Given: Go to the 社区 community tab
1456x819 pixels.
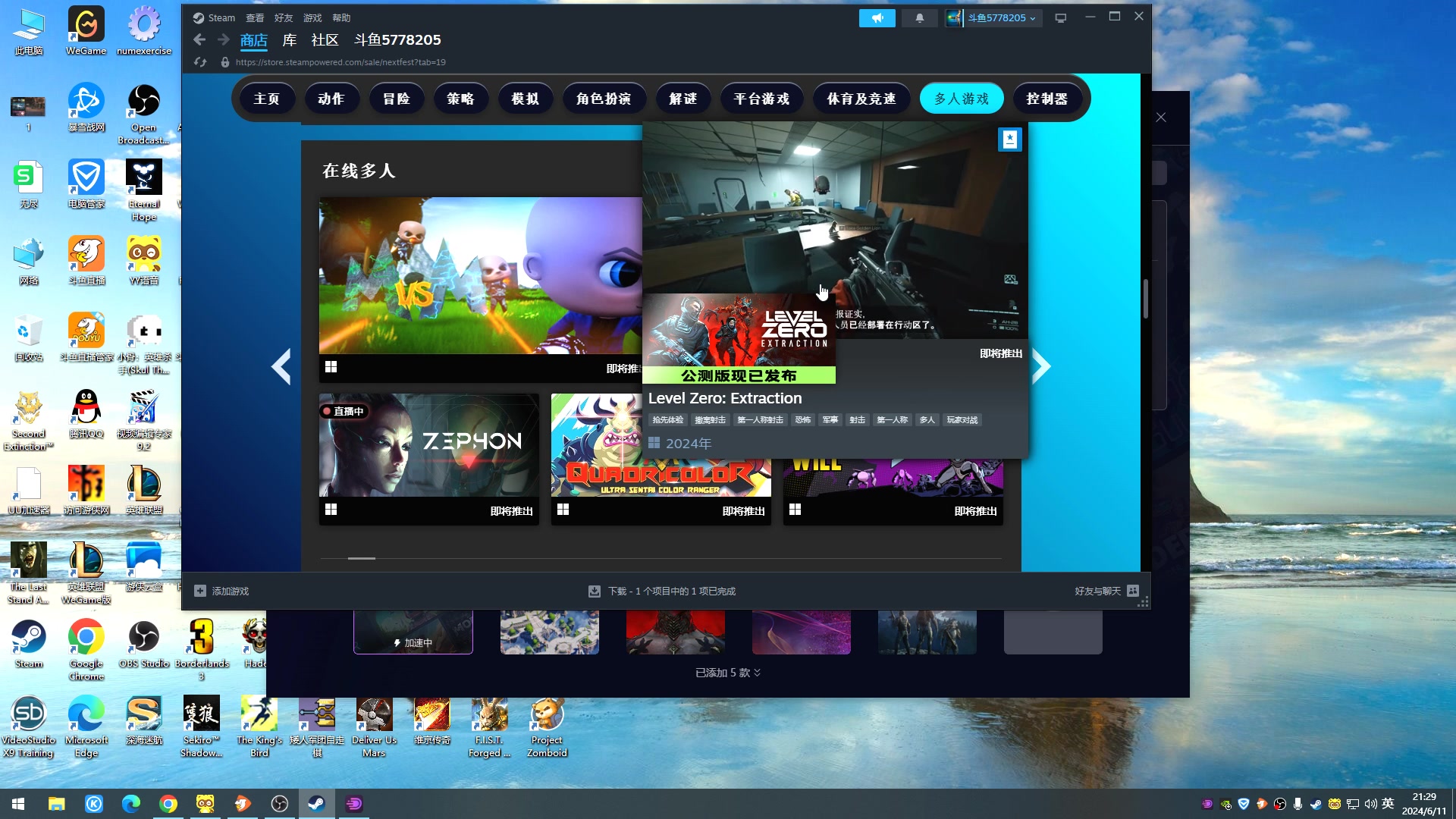Looking at the screenshot, I should (325, 40).
